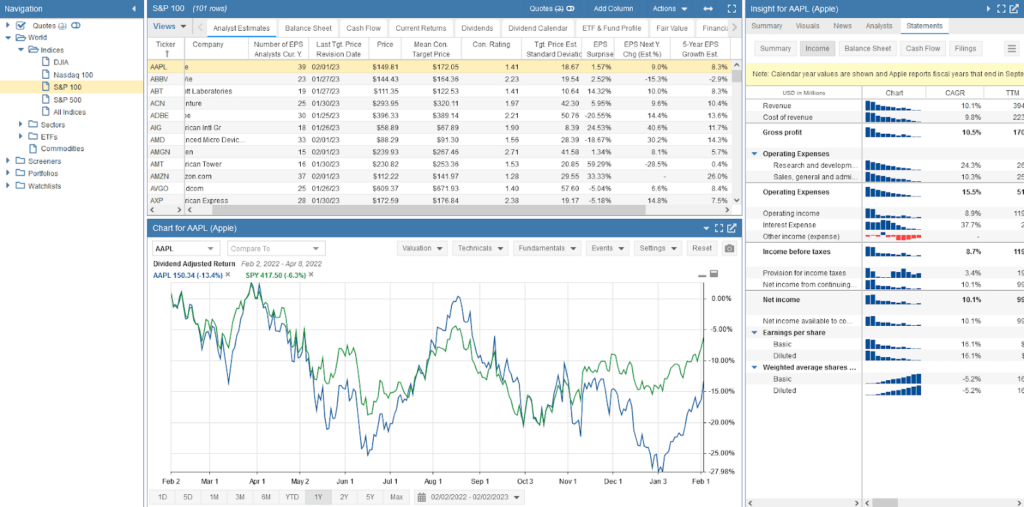This screenshot has height=507, width=1024.
Task: Open the Analysts tab in Insight panel
Action: click(878, 26)
